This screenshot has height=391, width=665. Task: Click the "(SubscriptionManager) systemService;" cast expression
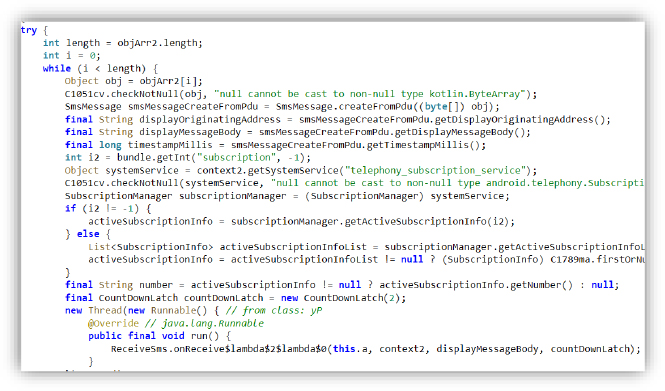pos(407,196)
